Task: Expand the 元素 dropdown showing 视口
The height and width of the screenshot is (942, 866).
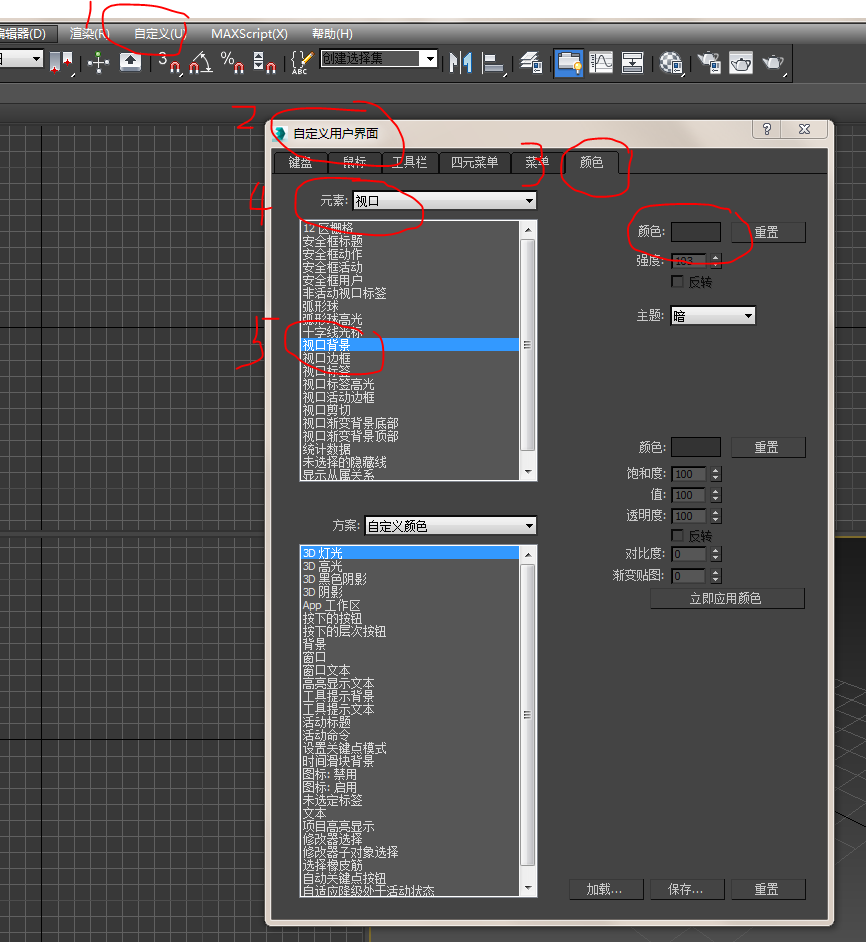Action: (x=445, y=201)
